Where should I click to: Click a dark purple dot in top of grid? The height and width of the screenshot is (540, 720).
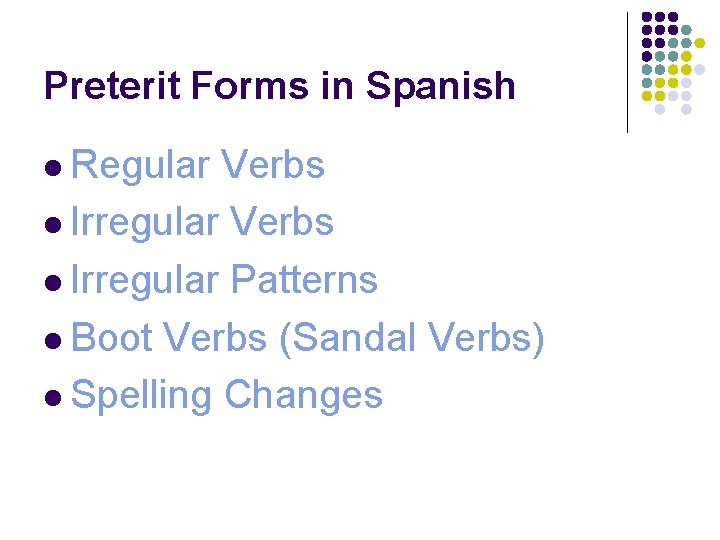[x=660, y=18]
